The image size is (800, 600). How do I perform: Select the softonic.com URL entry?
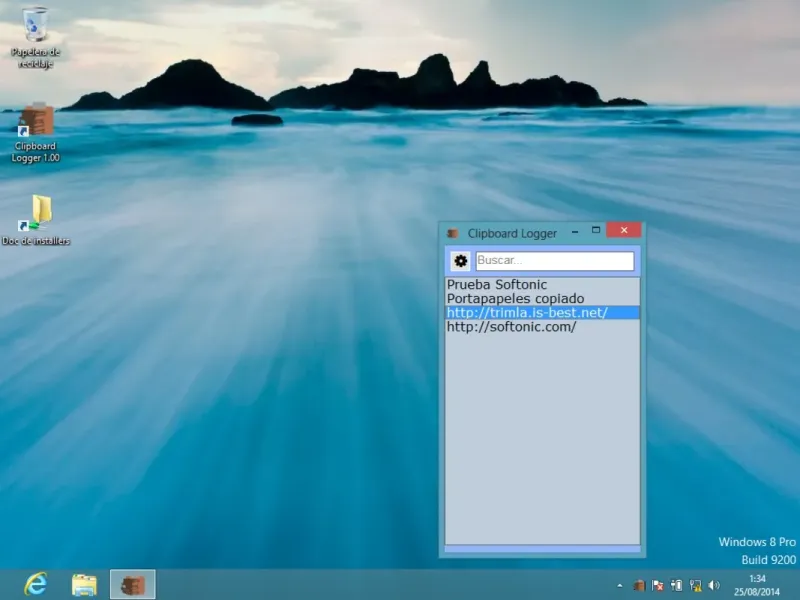(x=511, y=327)
